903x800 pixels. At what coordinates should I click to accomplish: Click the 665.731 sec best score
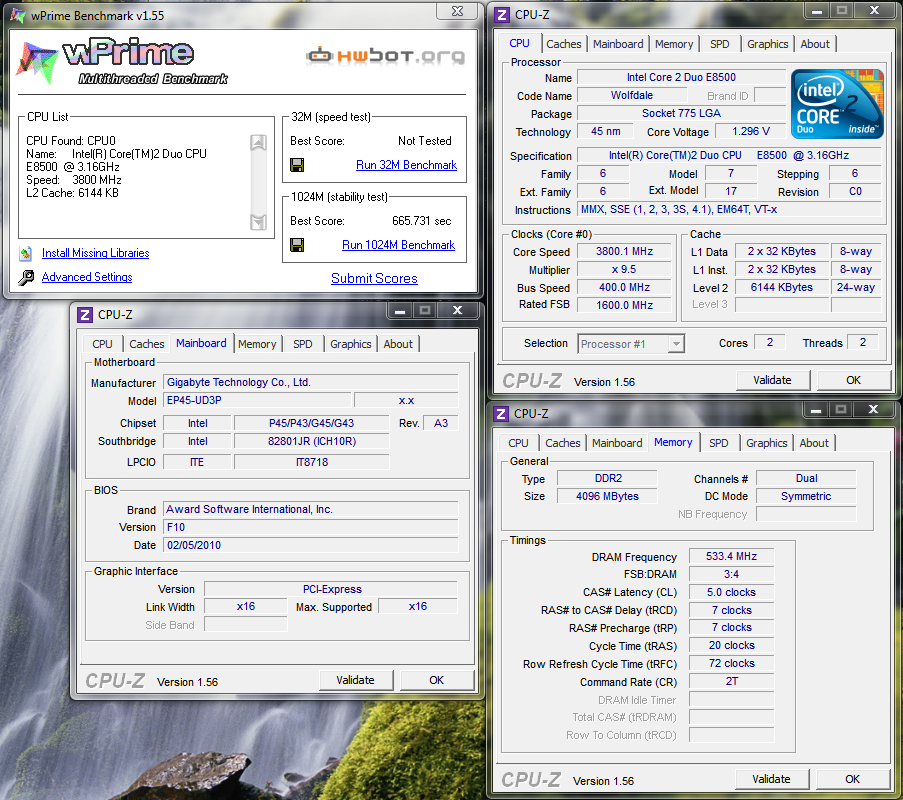(x=422, y=221)
